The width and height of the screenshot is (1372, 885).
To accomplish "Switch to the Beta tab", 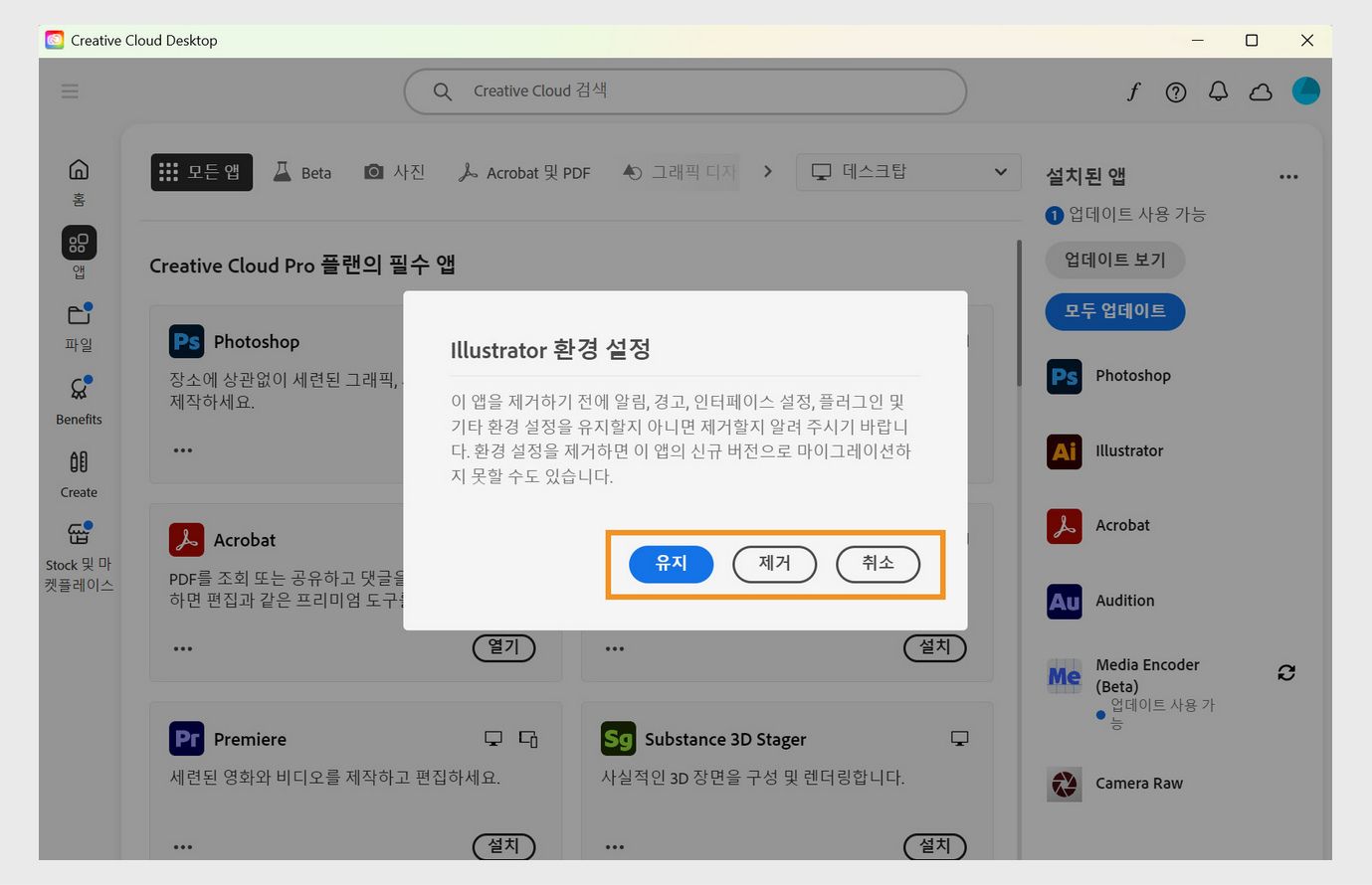I will coord(302,172).
